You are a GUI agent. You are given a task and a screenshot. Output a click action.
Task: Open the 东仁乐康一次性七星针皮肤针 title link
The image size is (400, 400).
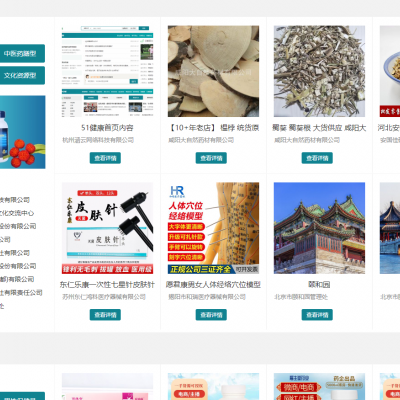click(107, 285)
